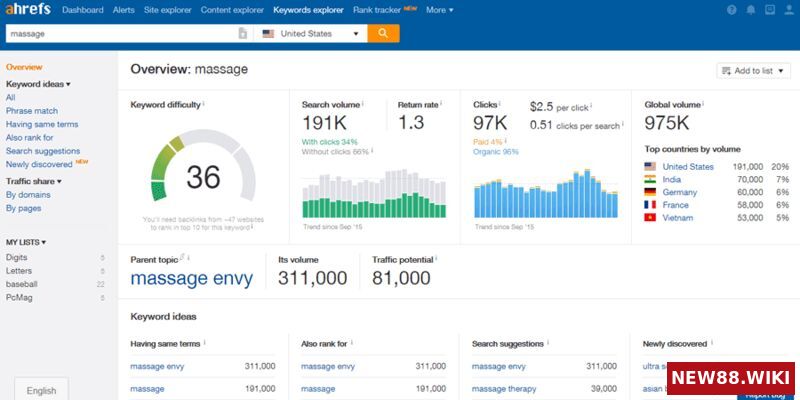
Task: Select Overview in the sidebar
Action: [x=24, y=67]
